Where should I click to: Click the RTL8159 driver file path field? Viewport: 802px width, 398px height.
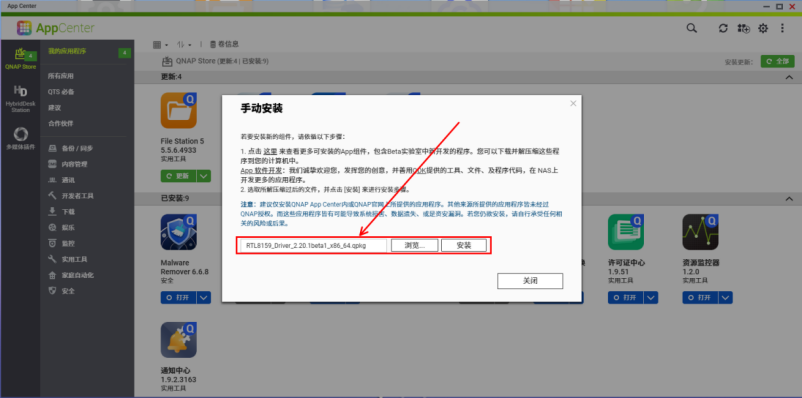(313, 246)
